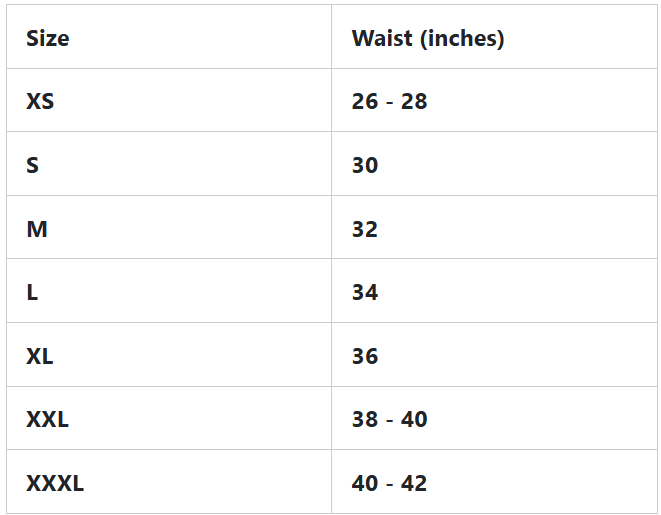Select the M size cell
The height and width of the screenshot is (515, 661).
[x=37, y=229]
